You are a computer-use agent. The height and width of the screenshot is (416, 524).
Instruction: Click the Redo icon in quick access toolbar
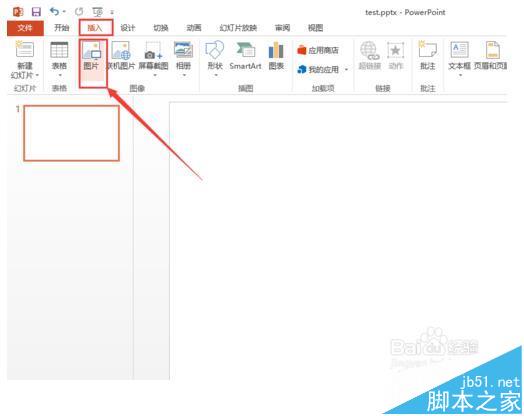tap(79, 12)
